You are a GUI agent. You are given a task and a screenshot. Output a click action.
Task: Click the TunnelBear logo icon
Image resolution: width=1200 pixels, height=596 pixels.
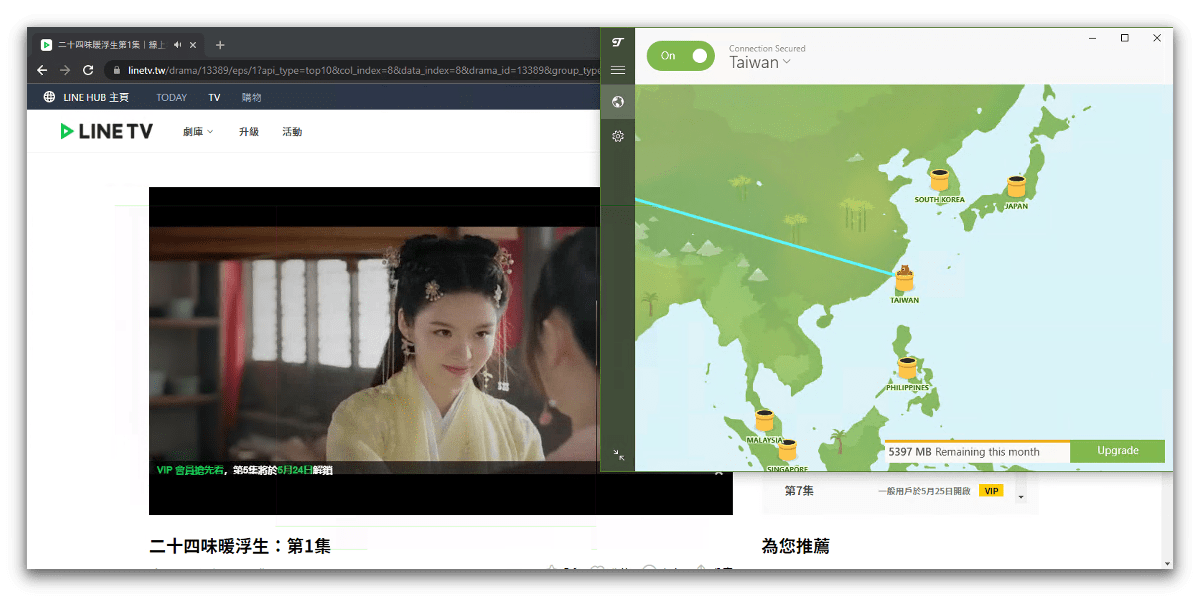click(618, 42)
